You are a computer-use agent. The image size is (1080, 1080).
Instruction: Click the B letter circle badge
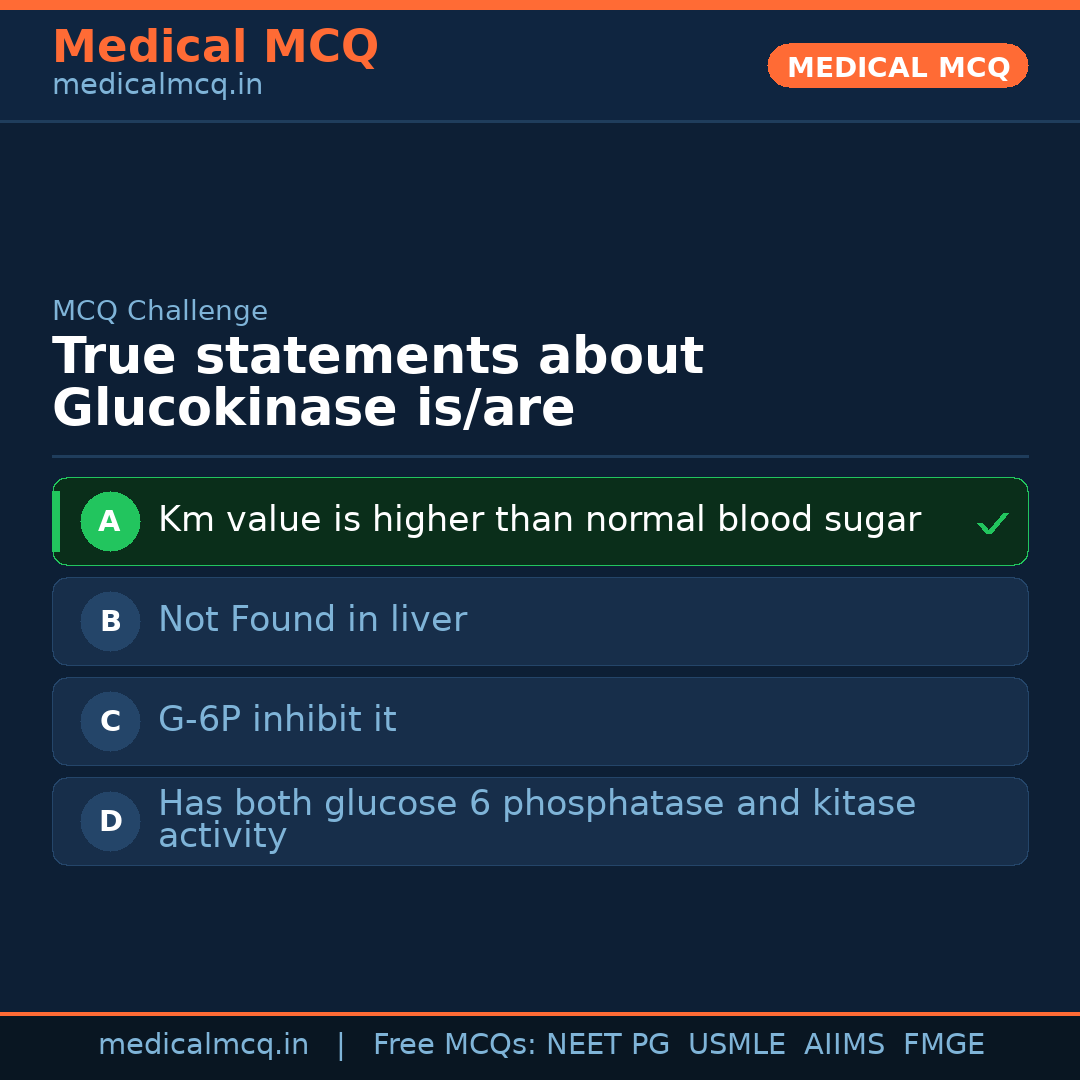(110, 621)
